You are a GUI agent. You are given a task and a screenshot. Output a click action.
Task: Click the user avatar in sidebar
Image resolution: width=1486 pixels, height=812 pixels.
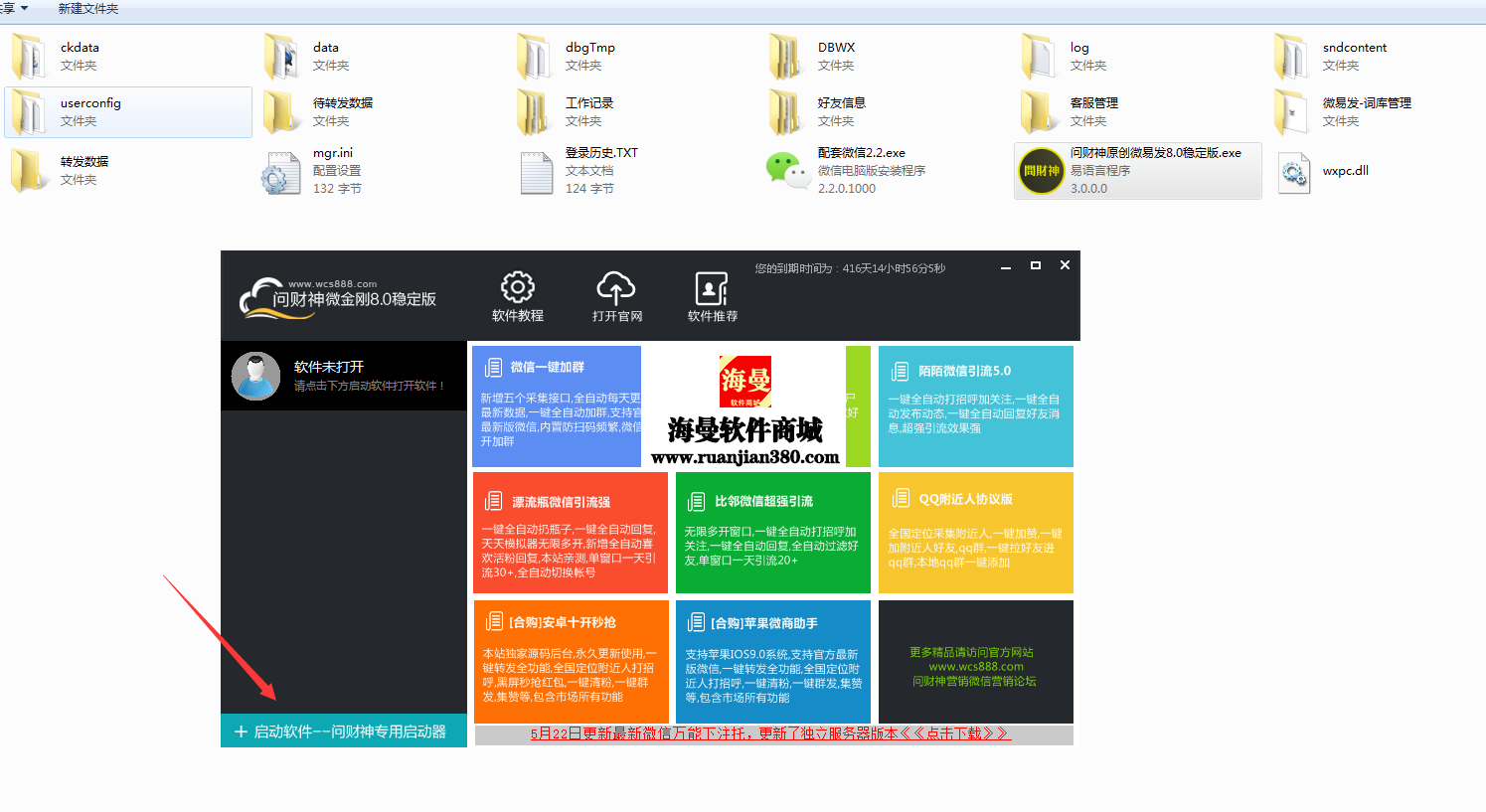point(255,376)
